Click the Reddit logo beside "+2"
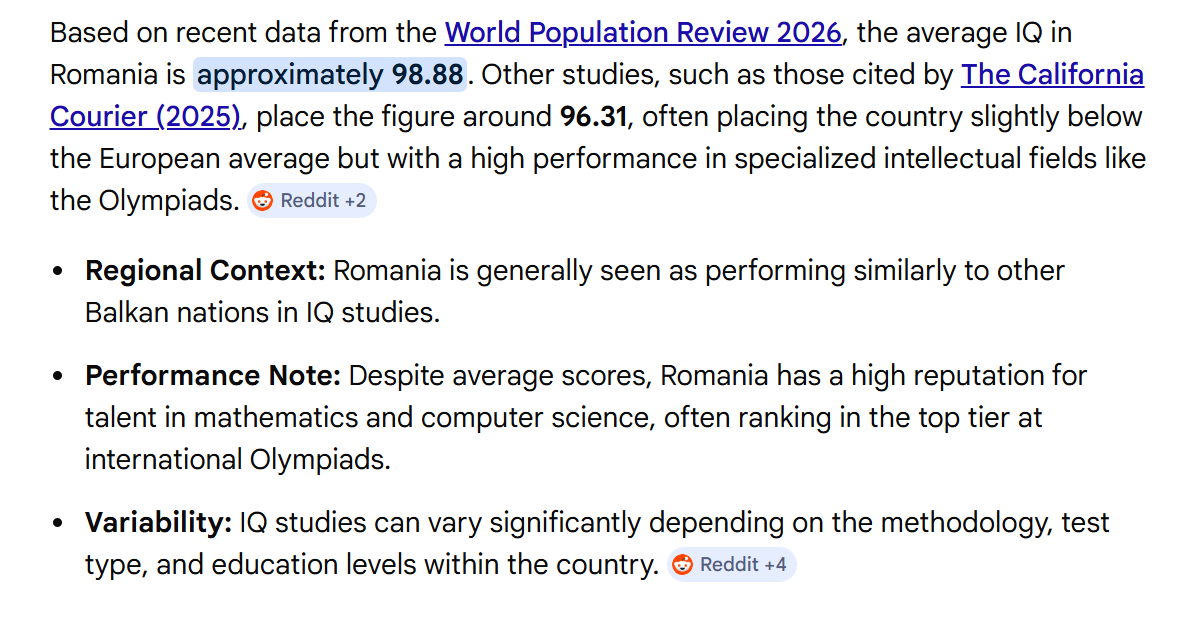 pyautogui.click(x=262, y=201)
